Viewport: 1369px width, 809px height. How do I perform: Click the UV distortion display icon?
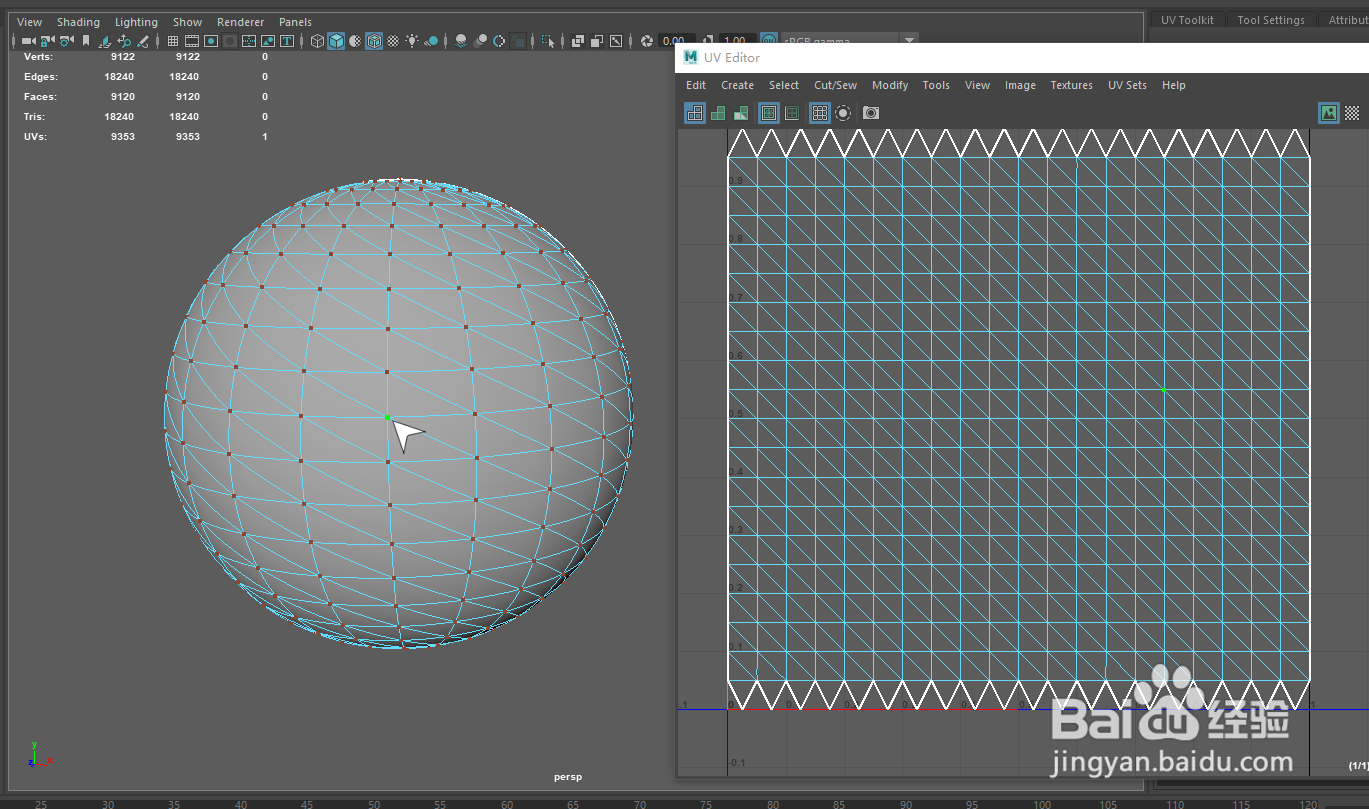coord(741,113)
